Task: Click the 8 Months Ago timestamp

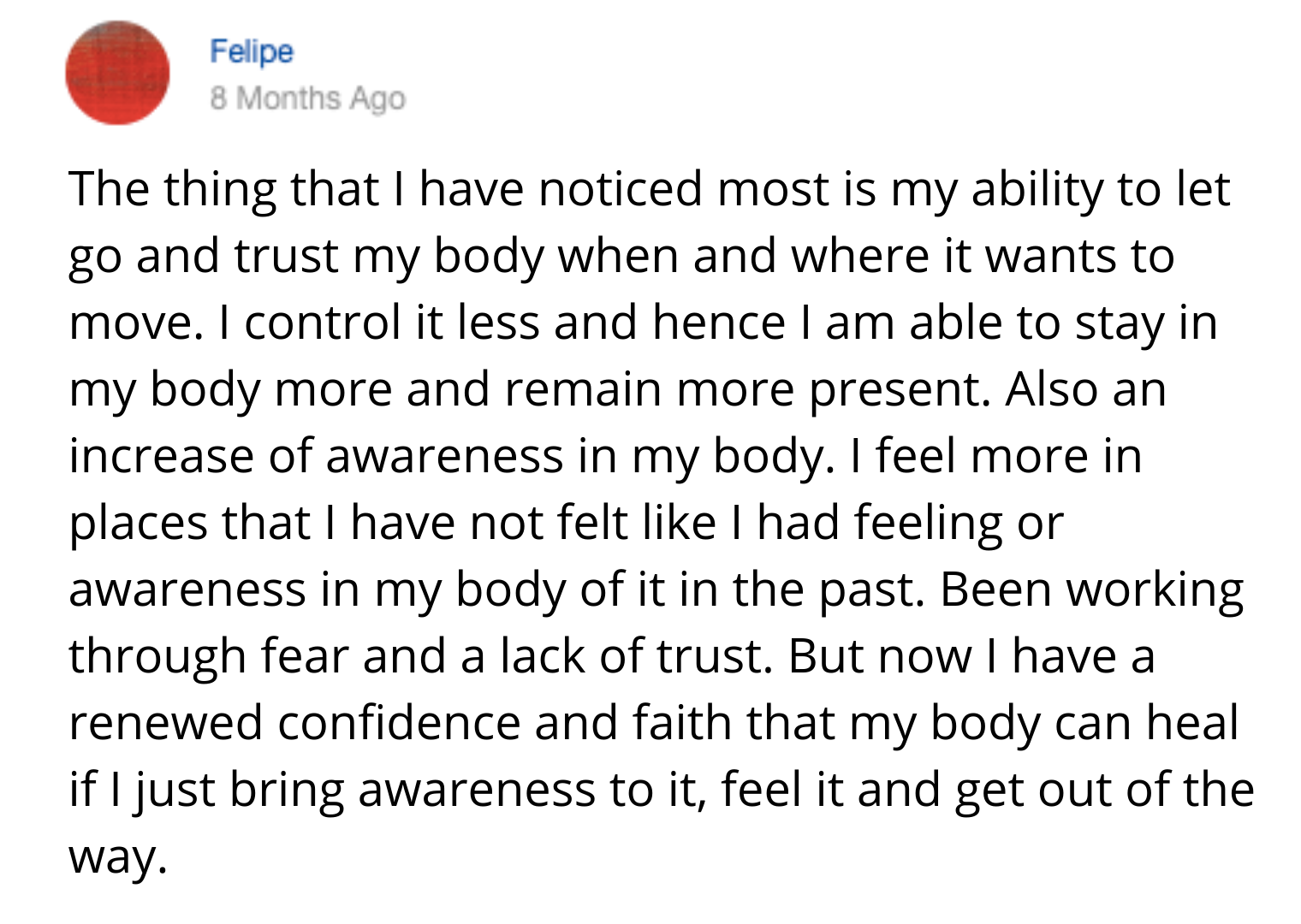Action: point(307,98)
